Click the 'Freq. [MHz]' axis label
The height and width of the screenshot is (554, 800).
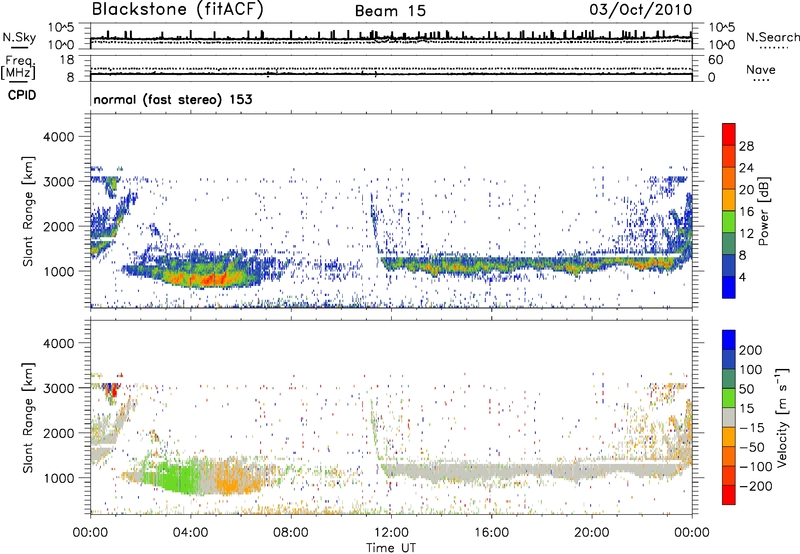18,67
